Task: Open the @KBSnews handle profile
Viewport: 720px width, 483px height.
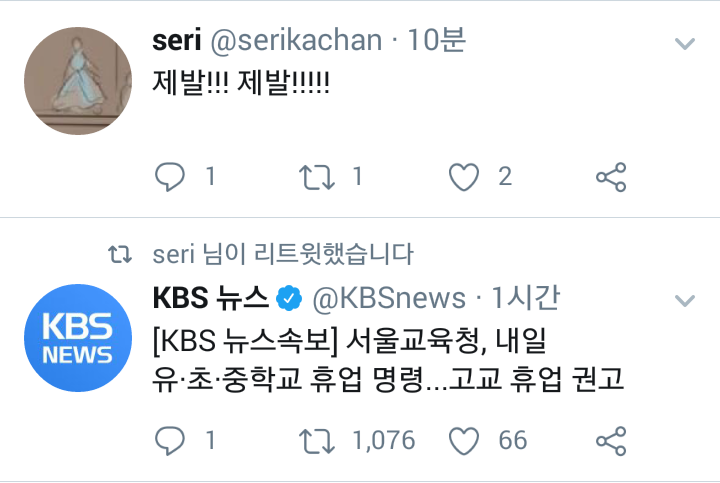Action: 389,299
